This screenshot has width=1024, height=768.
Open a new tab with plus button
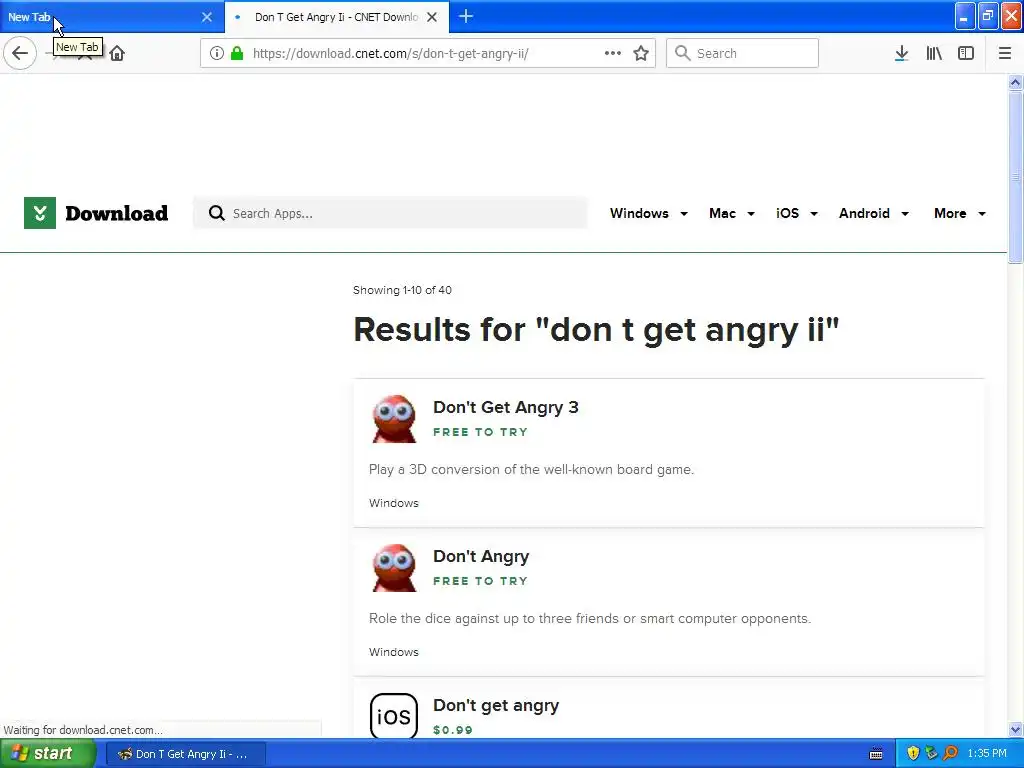[x=466, y=16]
